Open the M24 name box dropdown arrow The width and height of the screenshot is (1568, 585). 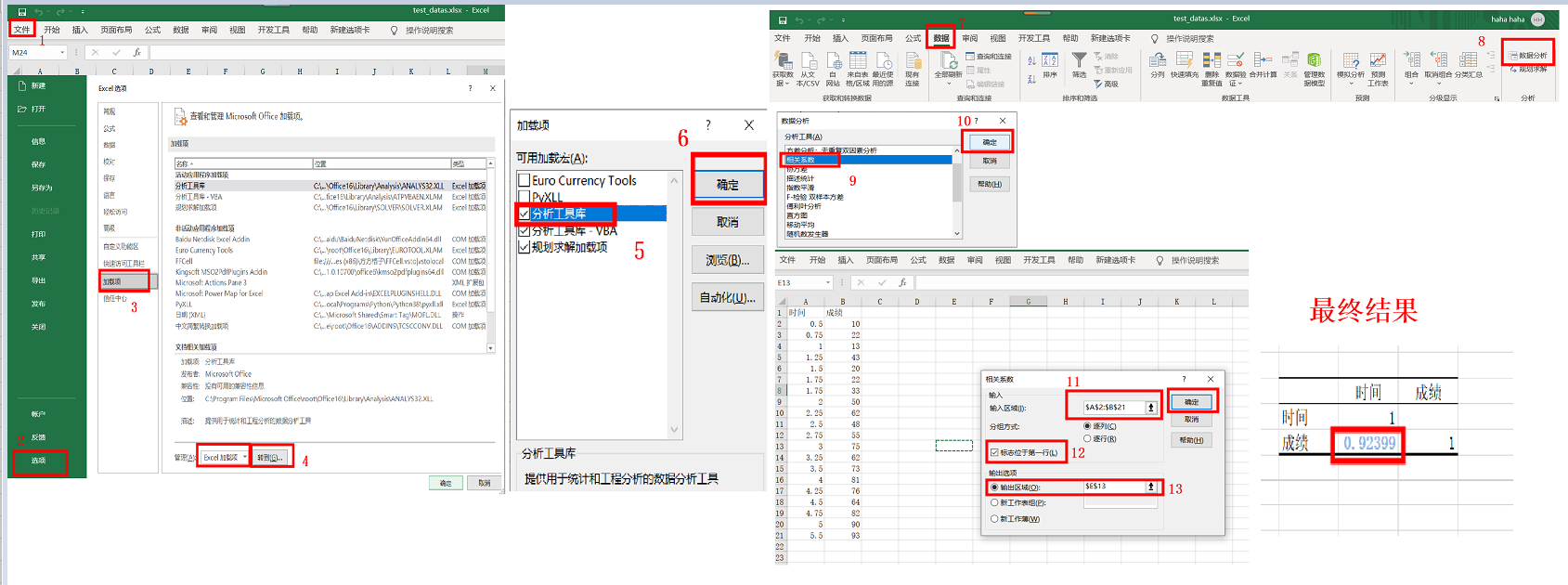62,53
